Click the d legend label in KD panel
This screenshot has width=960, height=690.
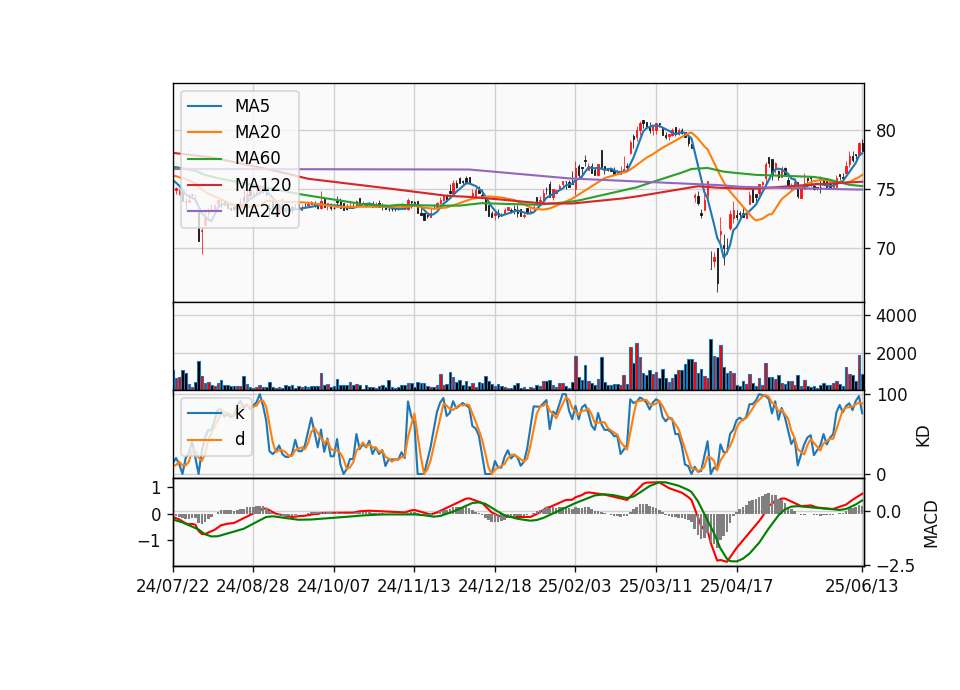[x=240, y=439]
